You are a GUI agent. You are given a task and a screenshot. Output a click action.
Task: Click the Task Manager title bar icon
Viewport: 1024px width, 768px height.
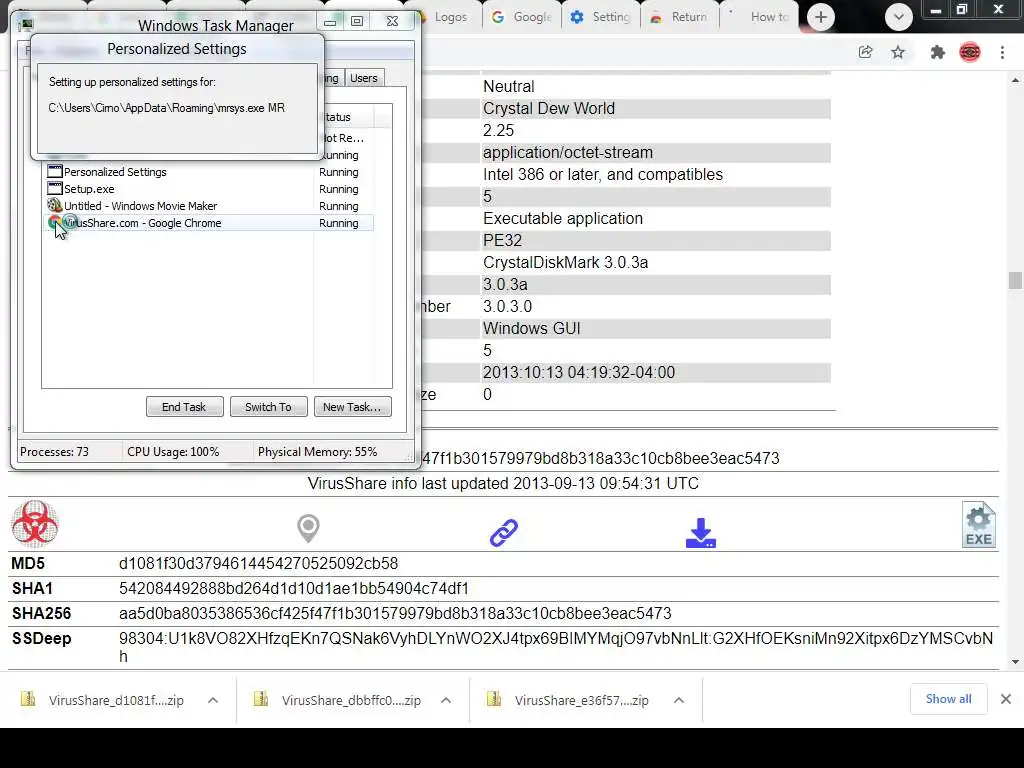point(26,25)
